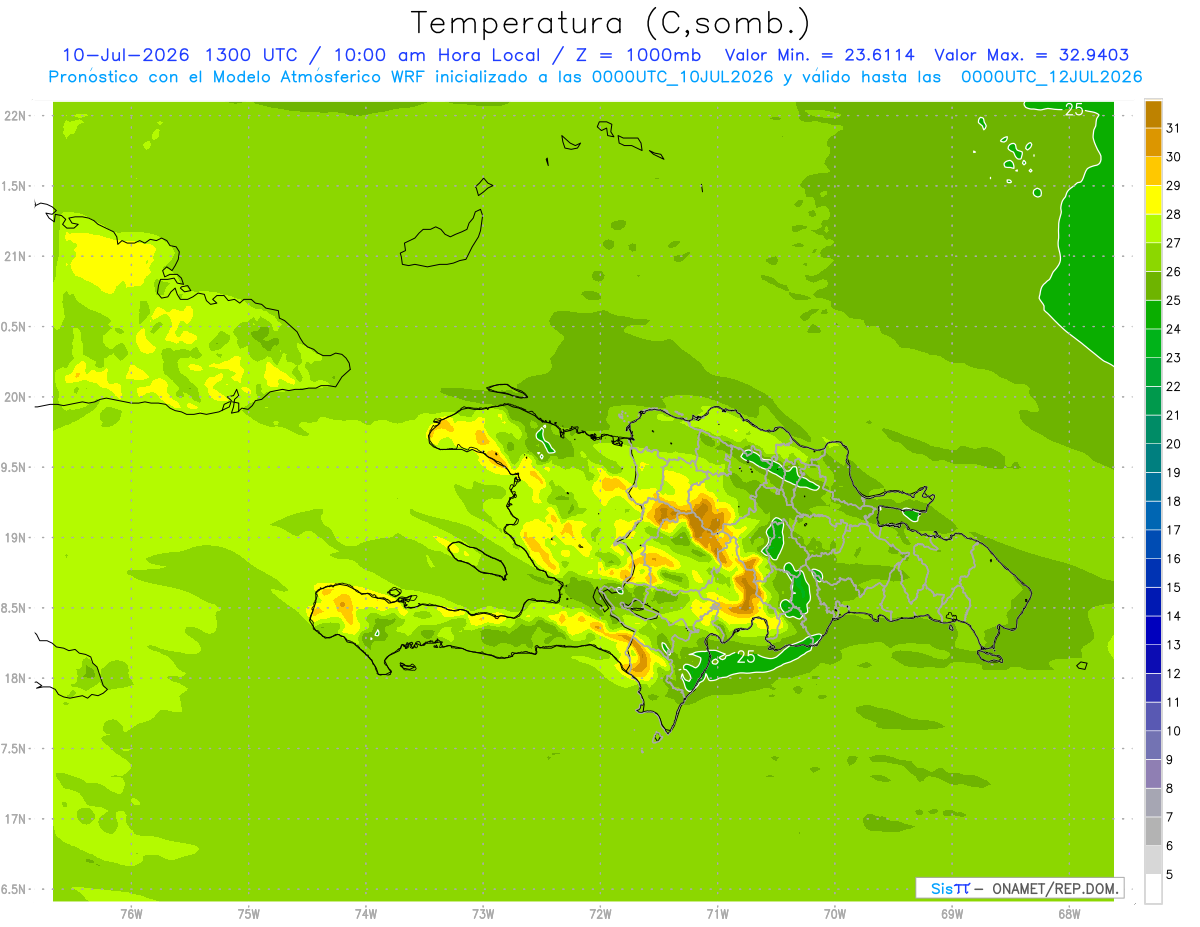Click the "22N" latitude label
1200x927 pixels.
coord(17,115)
